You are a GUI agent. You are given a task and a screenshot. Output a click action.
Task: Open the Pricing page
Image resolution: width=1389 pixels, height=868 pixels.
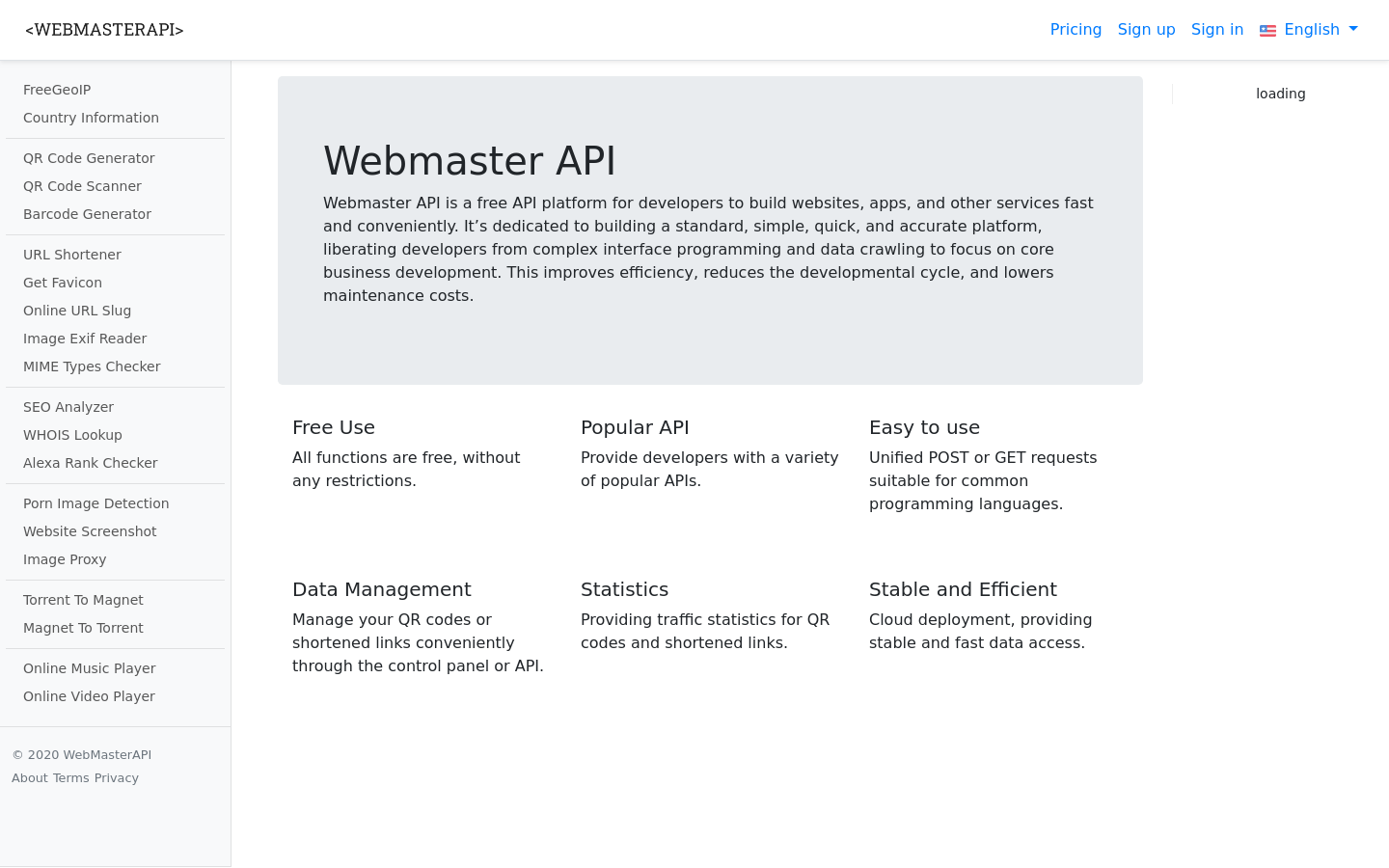coord(1076,29)
